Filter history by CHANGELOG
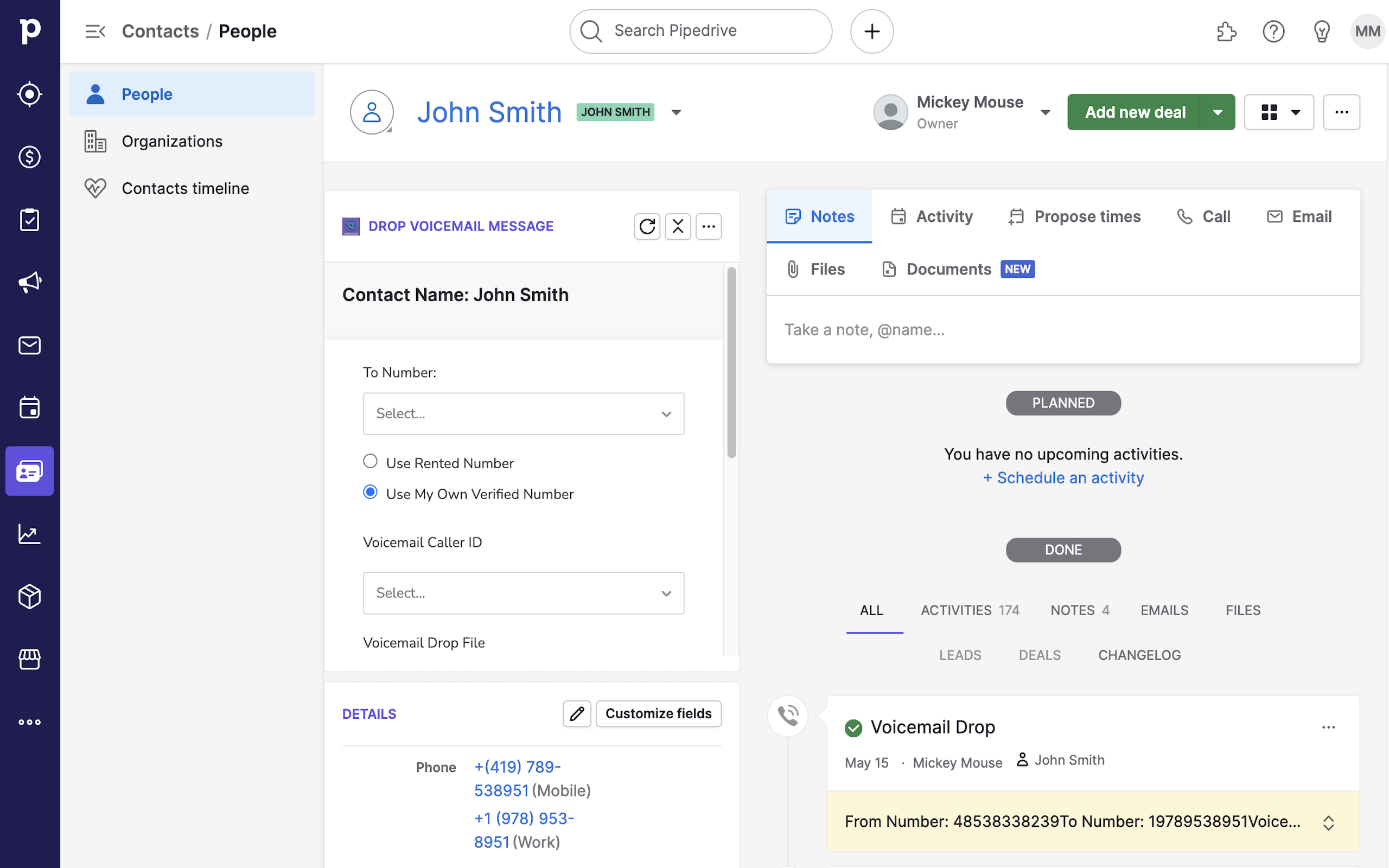Viewport: 1389px width, 868px height. (x=1139, y=655)
